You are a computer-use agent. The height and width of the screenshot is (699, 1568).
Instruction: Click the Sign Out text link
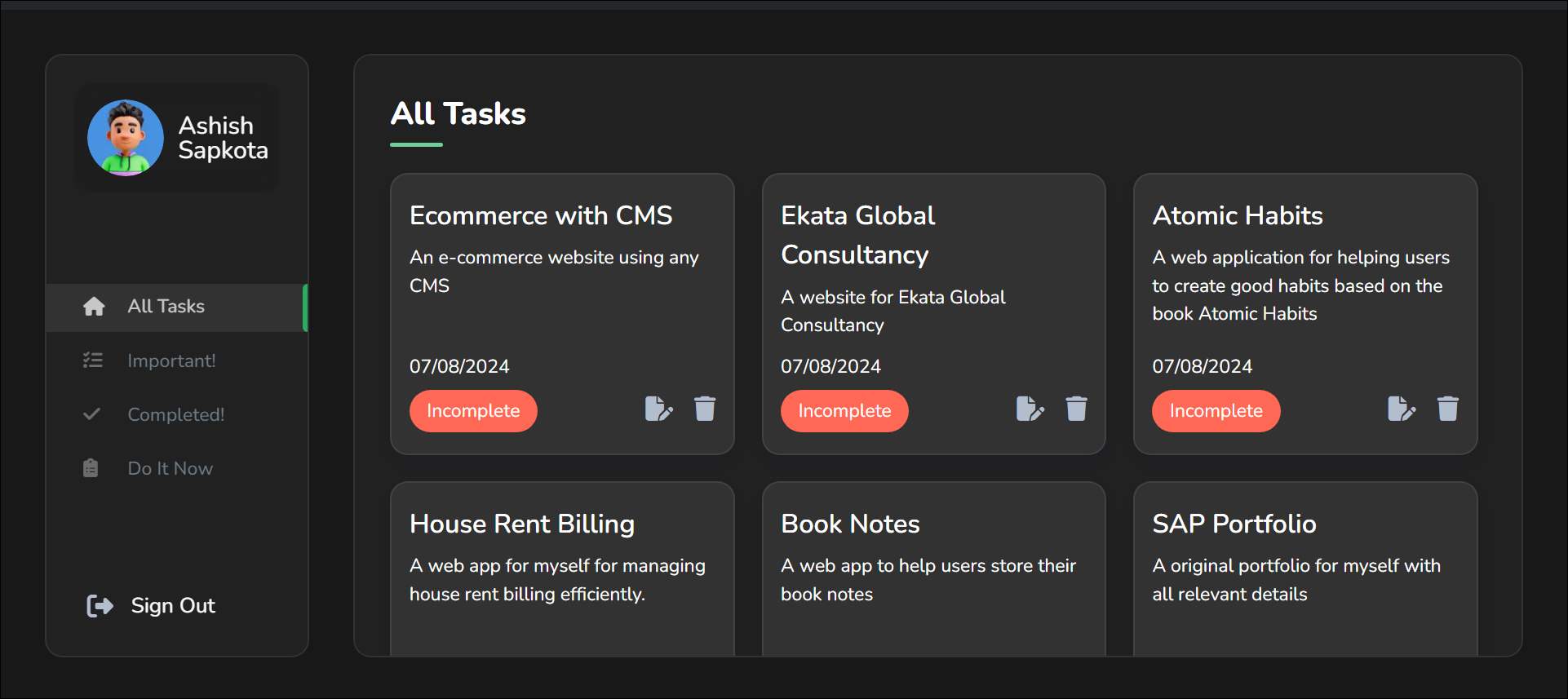(173, 606)
